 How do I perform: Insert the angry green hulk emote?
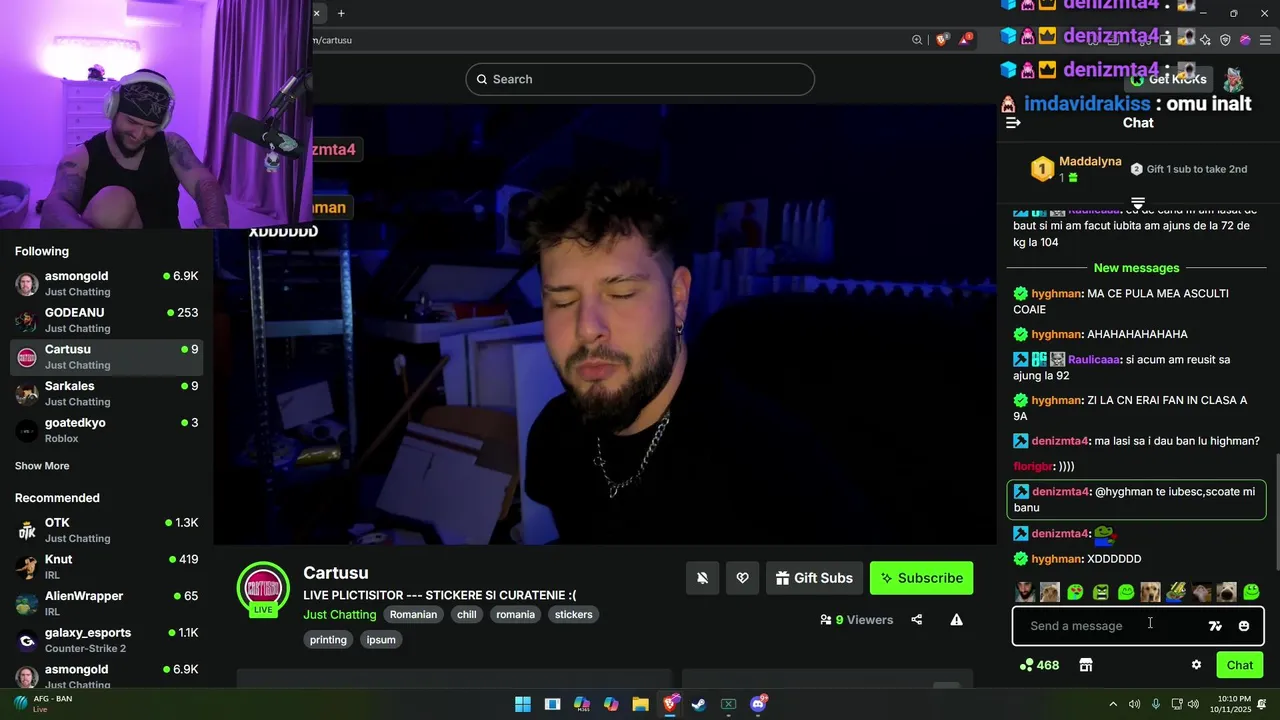1100,592
